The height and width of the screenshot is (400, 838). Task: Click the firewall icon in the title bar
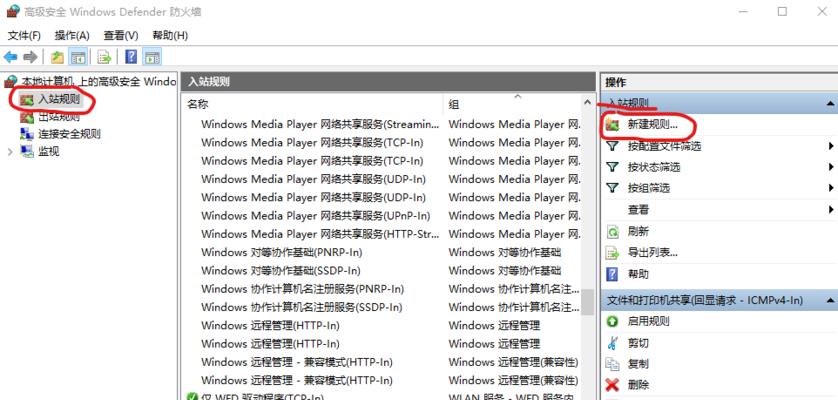pyautogui.click(x=13, y=11)
